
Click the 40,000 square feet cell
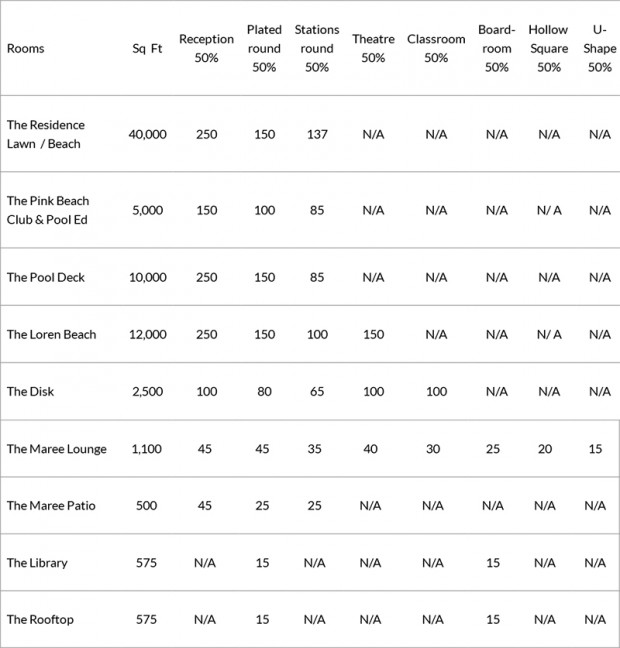(x=148, y=134)
